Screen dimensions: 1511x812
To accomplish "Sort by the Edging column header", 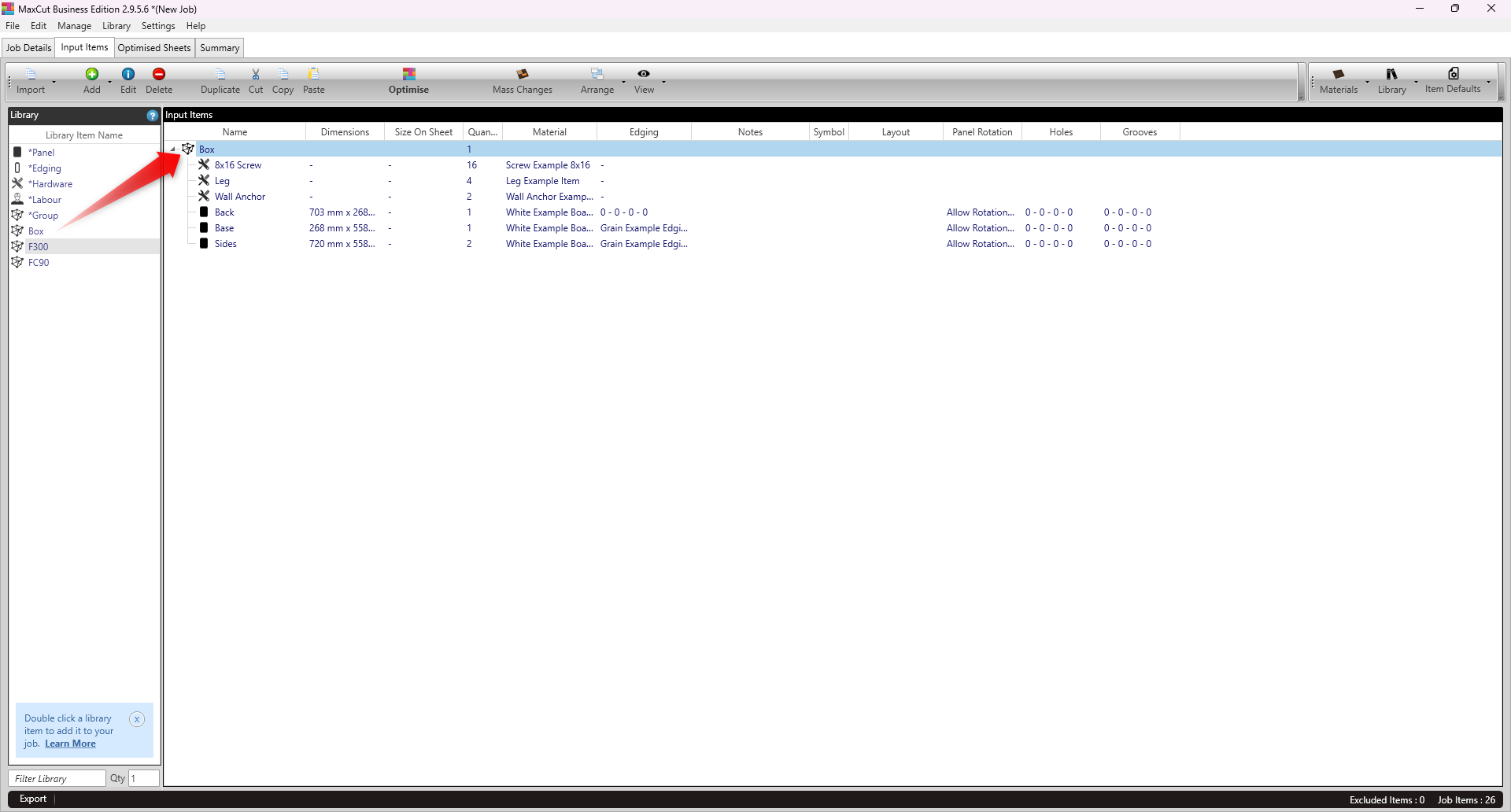I will (644, 132).
